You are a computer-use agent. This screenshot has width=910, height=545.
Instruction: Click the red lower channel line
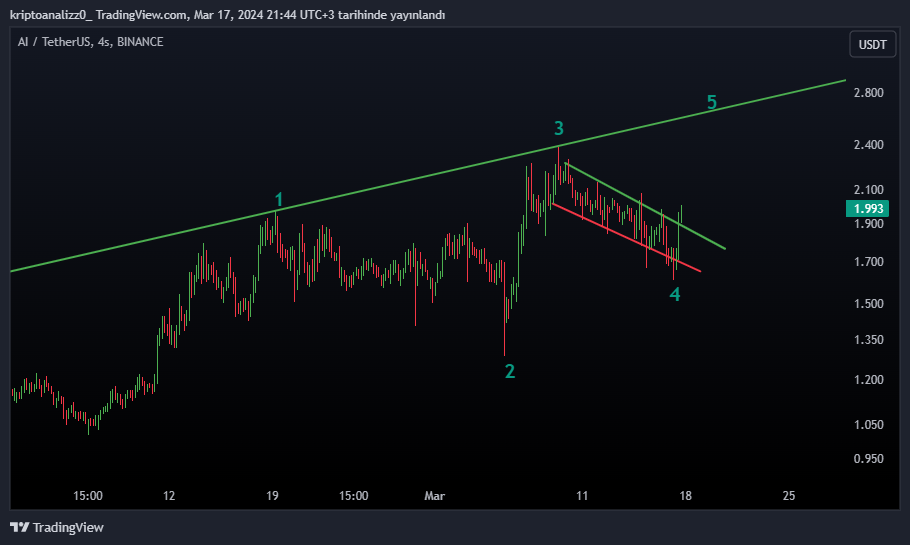point(627,237)
